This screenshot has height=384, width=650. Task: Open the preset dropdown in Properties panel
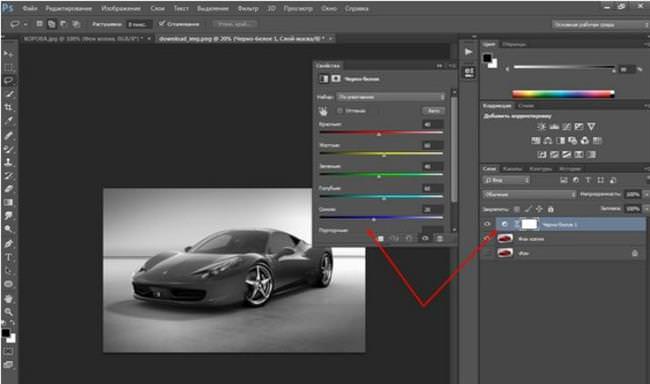pyautogui.click(x=391, y=97)
